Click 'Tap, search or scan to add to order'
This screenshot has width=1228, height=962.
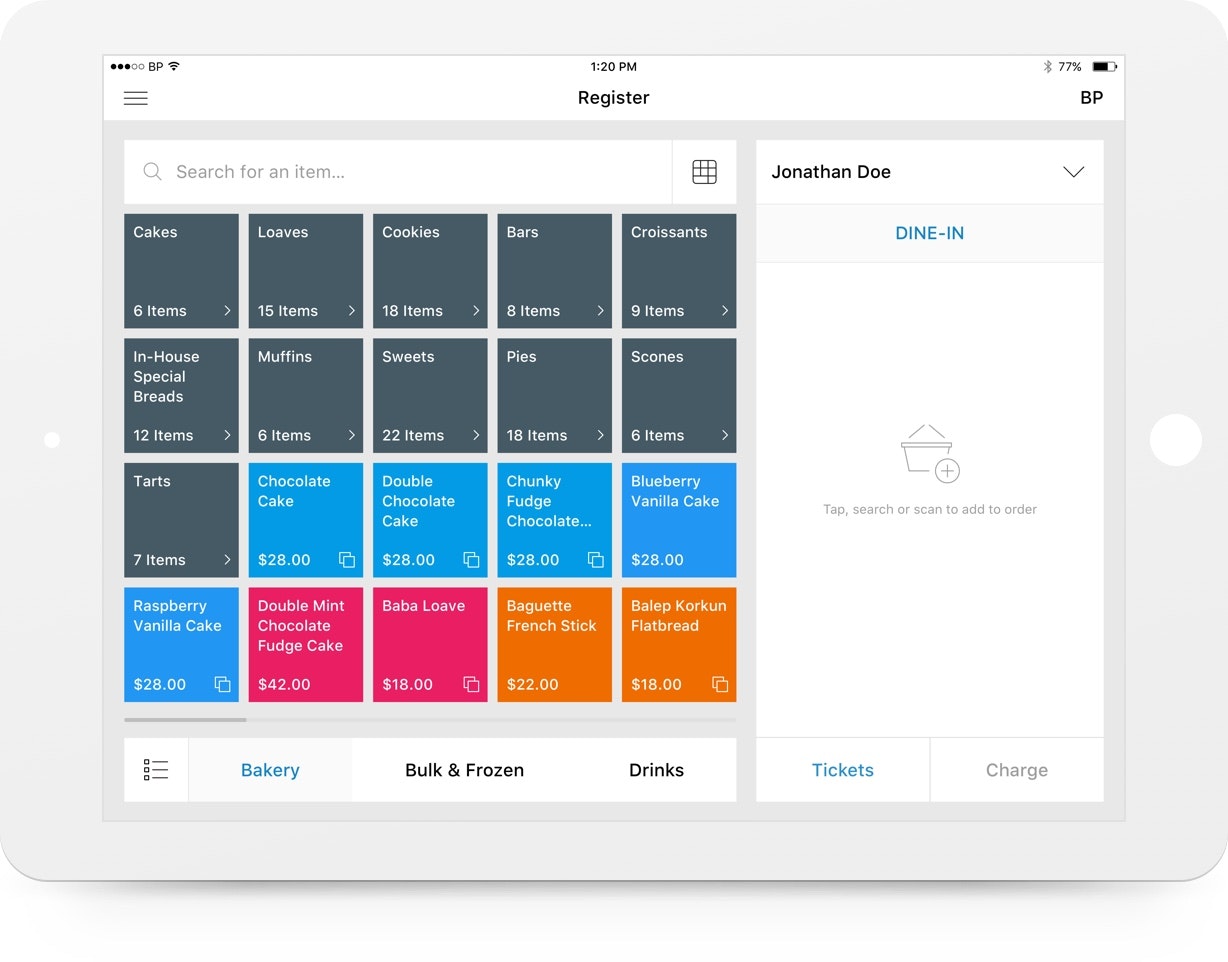(x=930, y=509)
